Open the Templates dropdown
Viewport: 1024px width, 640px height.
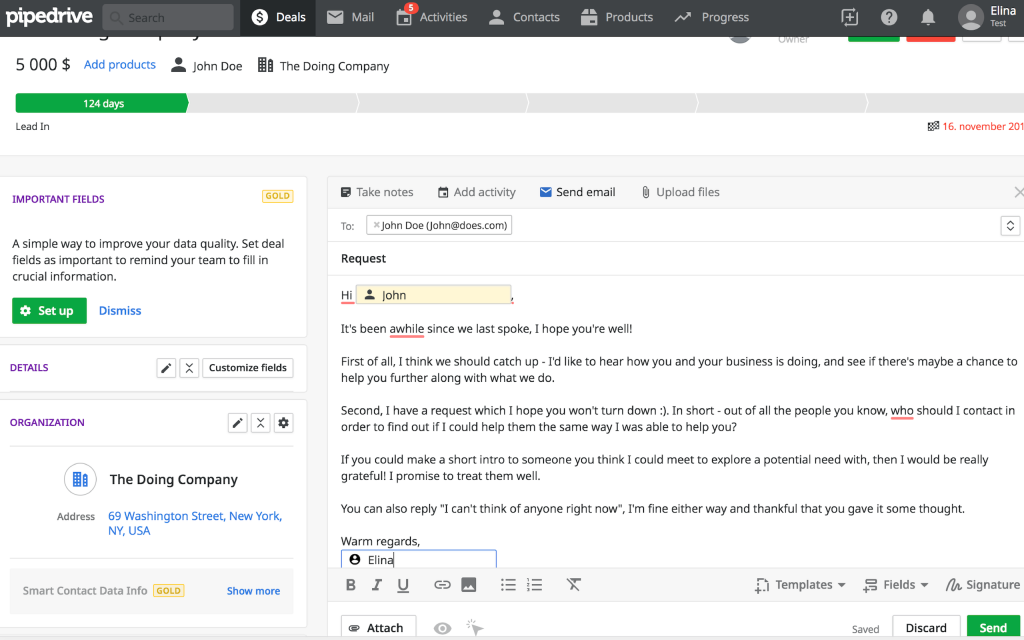(801, 585)
